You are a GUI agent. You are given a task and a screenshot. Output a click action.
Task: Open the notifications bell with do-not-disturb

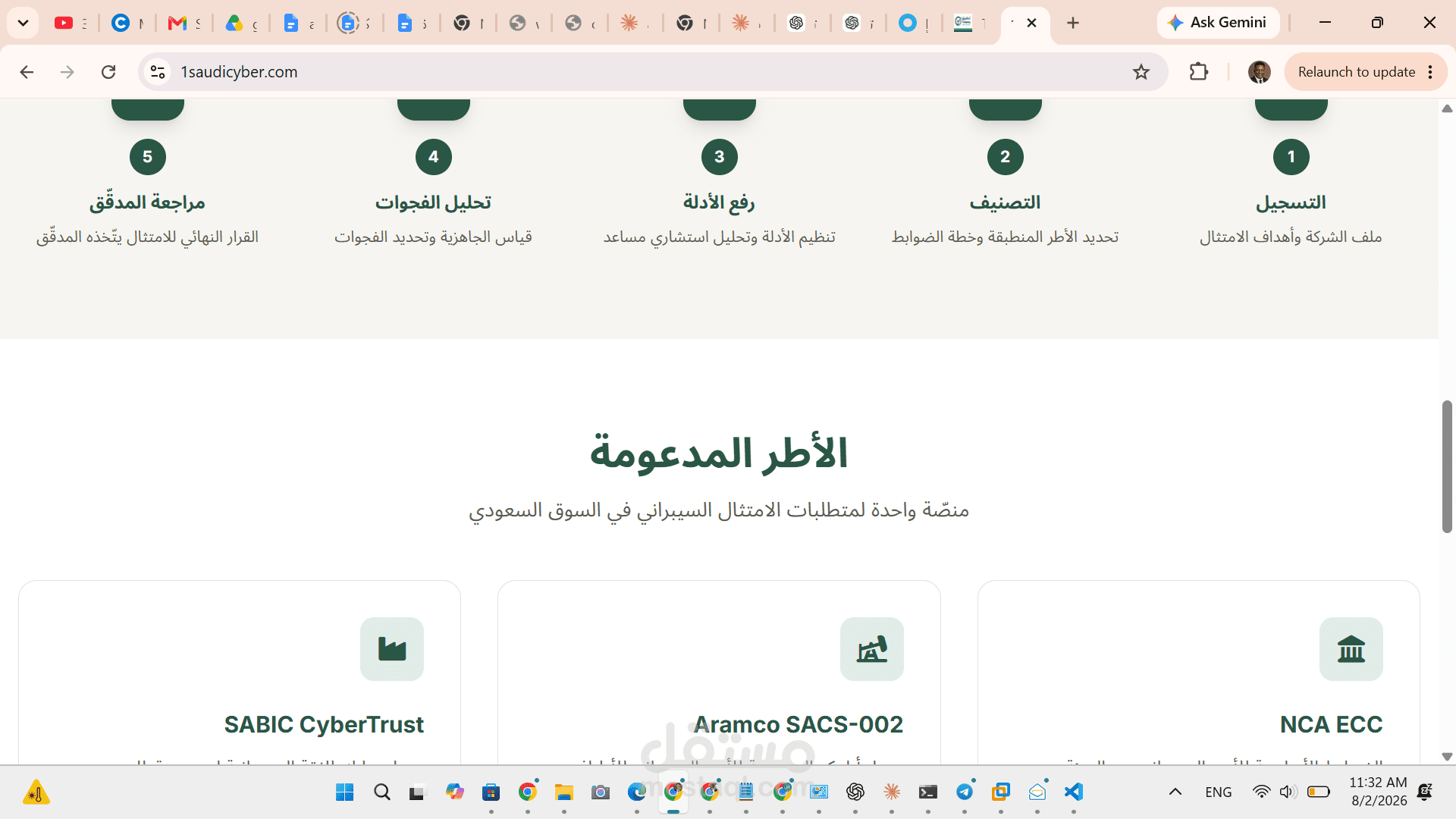pyautogui.click(x=1425, y=792)
